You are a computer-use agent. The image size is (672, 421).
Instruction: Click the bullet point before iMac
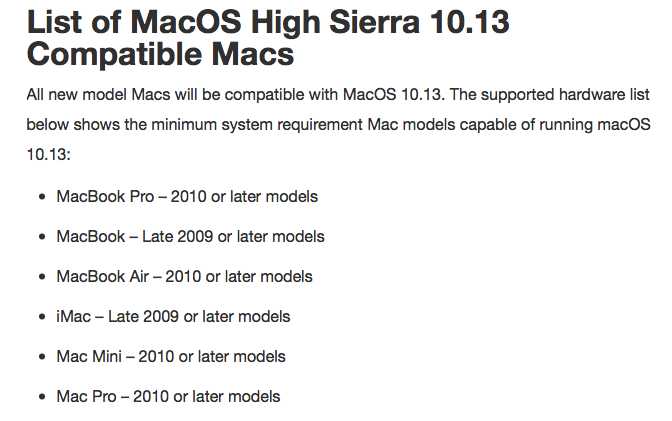42,317
